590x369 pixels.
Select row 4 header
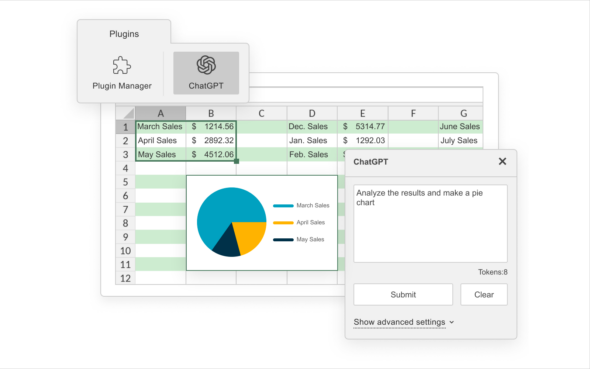(x=125, y=168)
